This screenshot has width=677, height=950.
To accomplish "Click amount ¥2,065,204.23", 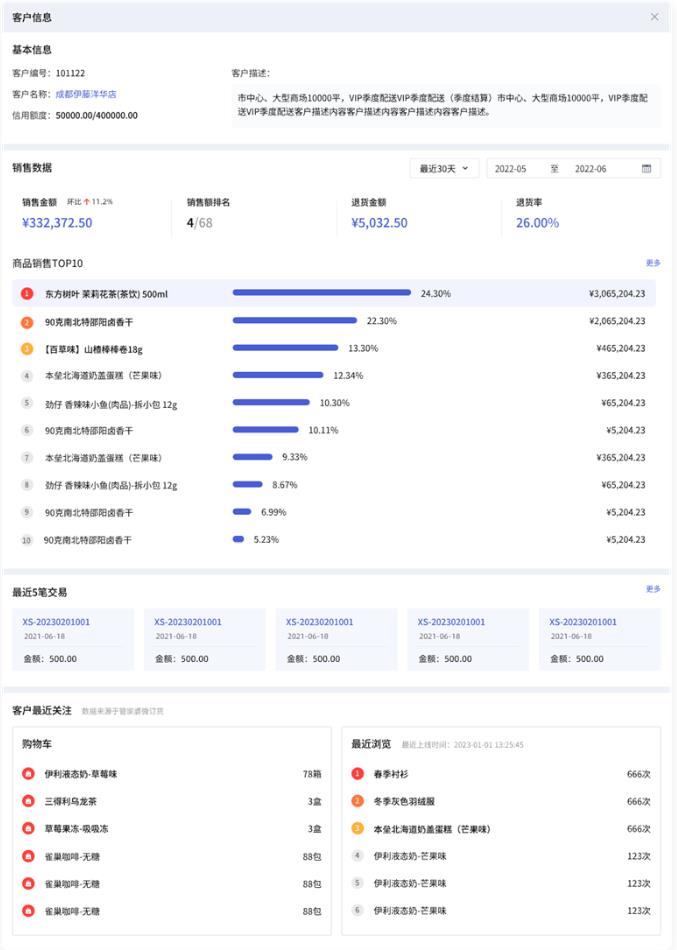I will (617, 321).
